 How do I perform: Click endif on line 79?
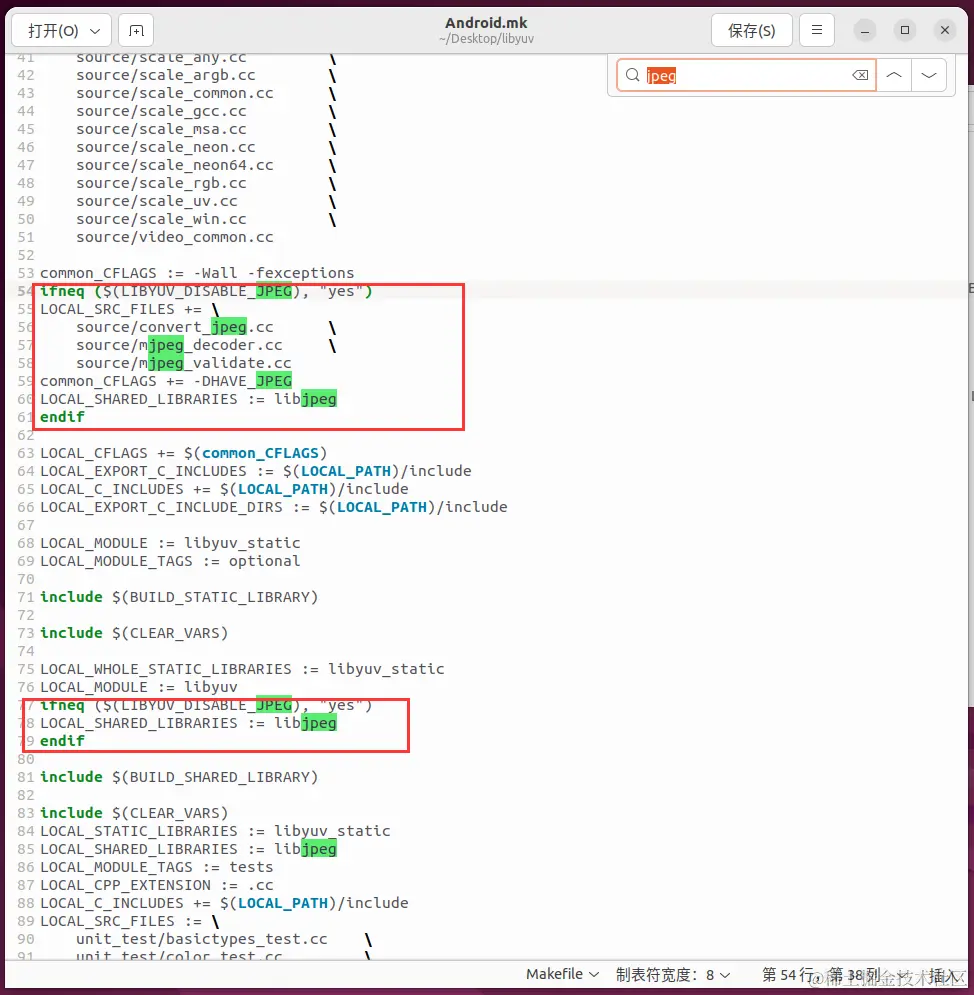(x=62, y=741)
